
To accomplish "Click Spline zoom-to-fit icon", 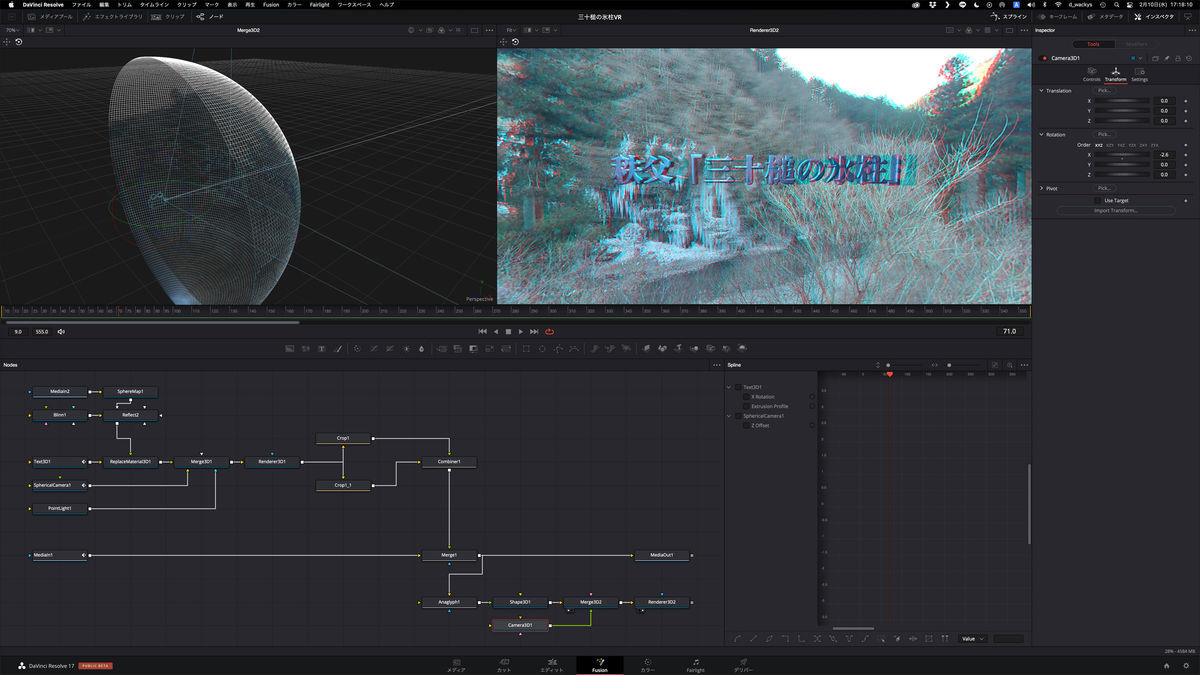I will [996, 365].
